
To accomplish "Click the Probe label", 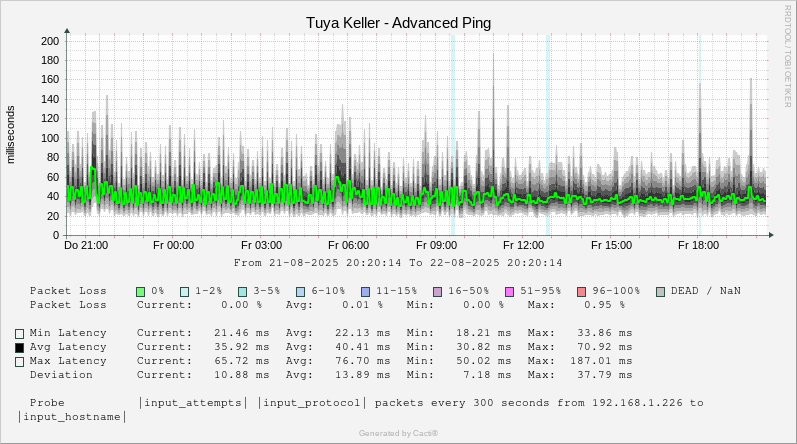I will tap(47, 403).
